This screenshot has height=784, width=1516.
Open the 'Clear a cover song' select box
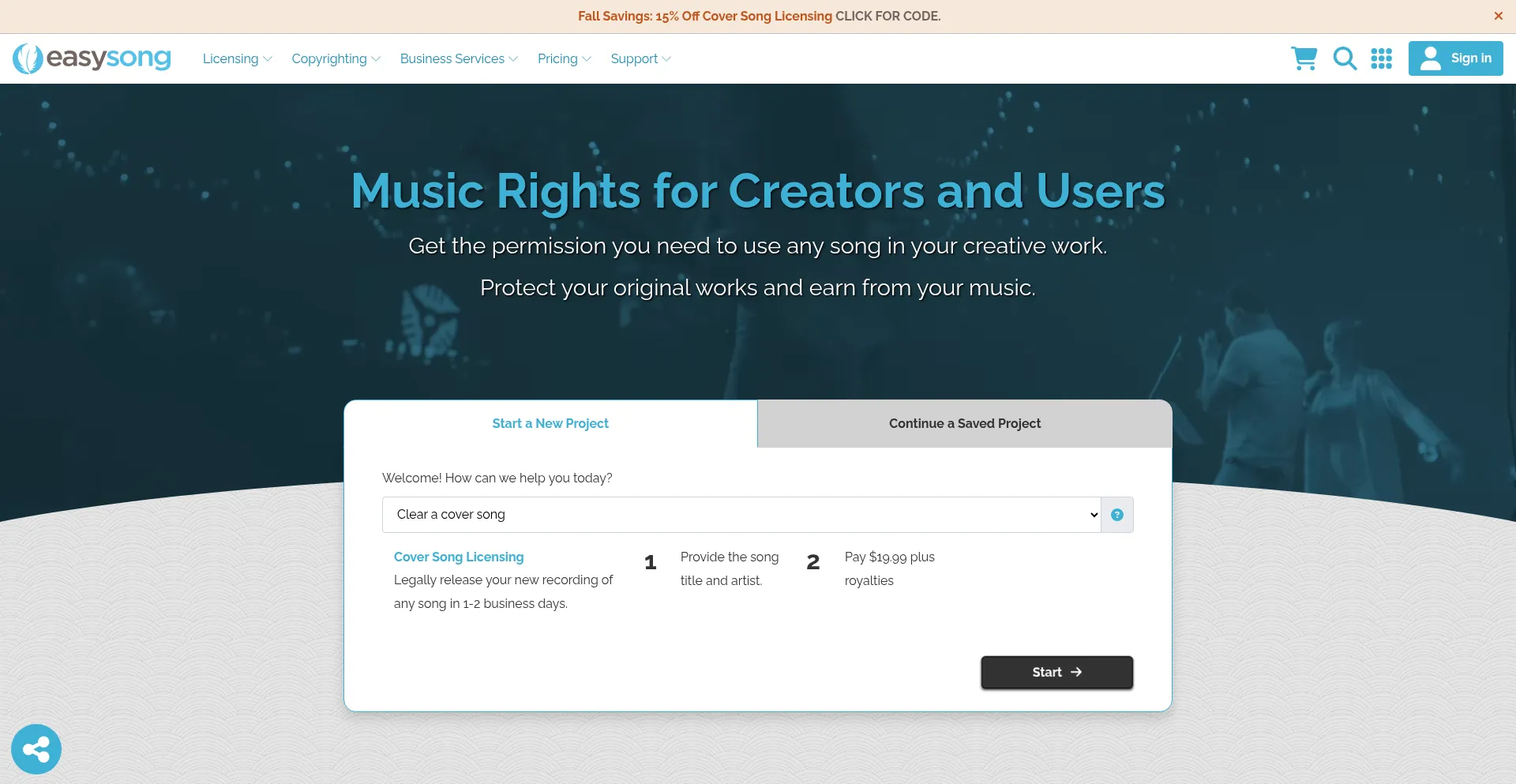point(741,515)
